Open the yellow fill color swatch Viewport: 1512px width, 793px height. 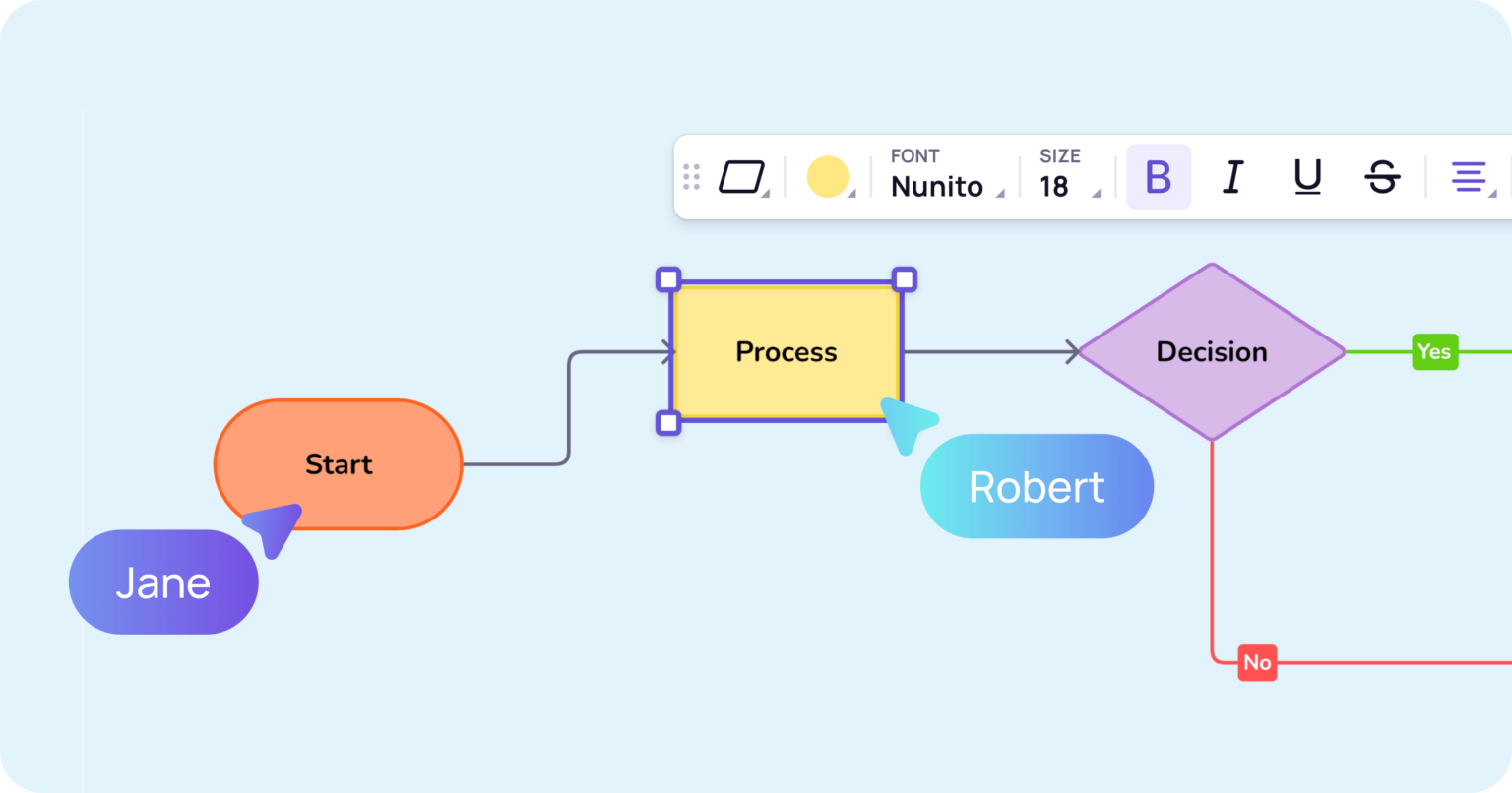click(x=829, y=177)
